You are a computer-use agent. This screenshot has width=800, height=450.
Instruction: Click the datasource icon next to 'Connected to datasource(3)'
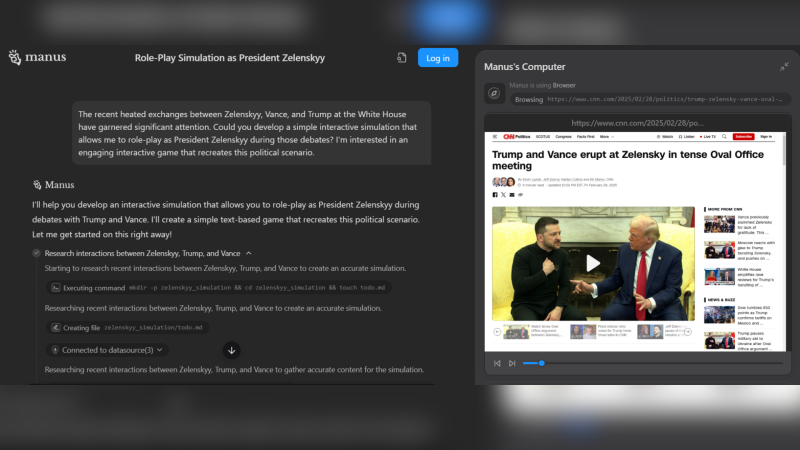(55, 350)
